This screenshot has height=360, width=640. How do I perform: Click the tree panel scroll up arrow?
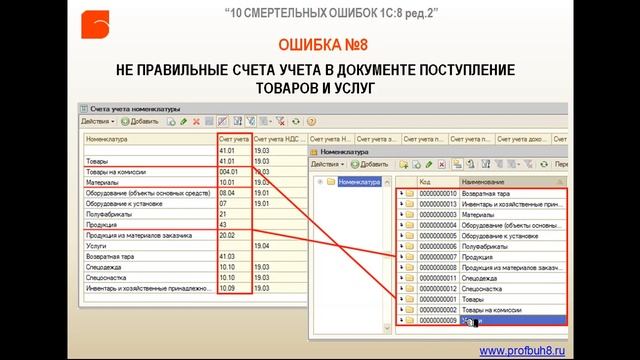(x=387, y=182)
